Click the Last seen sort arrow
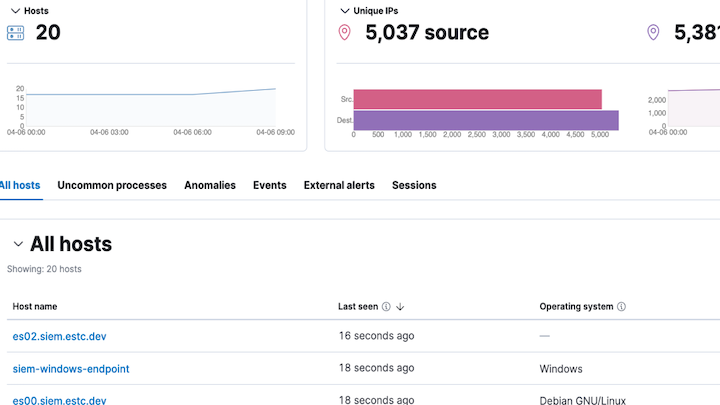The width and height of the screenshot is (720, 405). pyautogui.click(x=400, y=306)
